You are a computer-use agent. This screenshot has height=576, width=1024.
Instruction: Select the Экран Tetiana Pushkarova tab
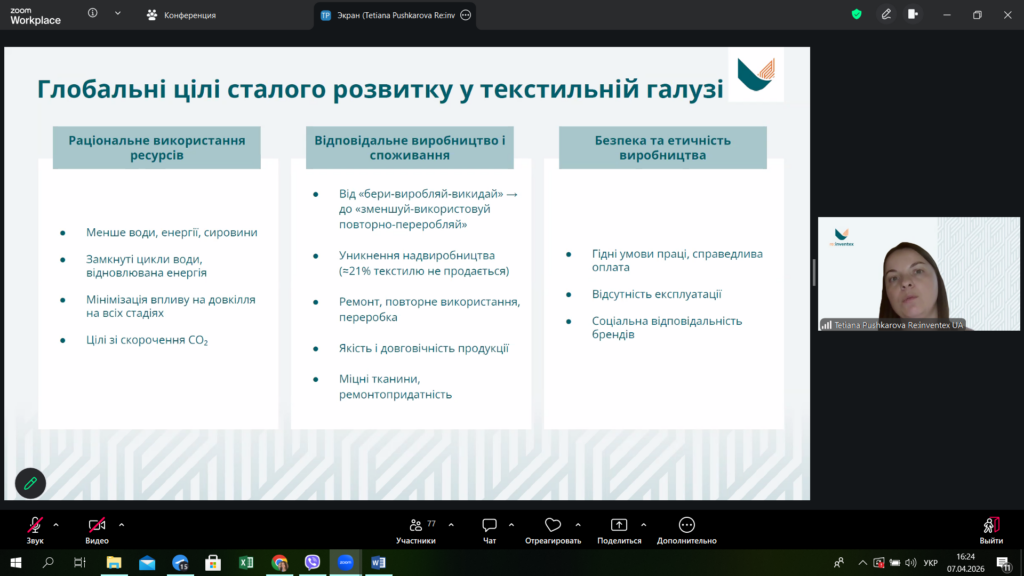pyautogui.click(x=395, y=15)
